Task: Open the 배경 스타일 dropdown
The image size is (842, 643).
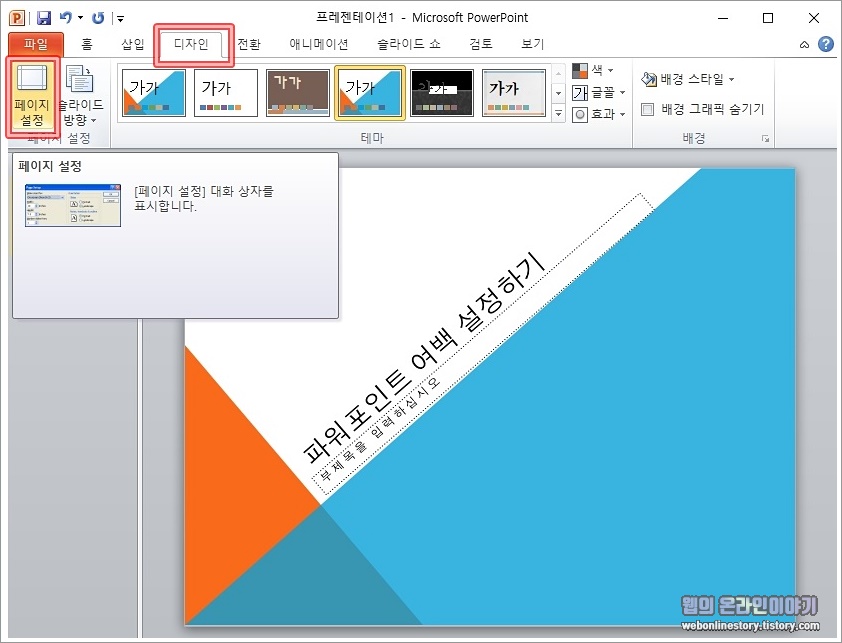Action: [687, 80]
